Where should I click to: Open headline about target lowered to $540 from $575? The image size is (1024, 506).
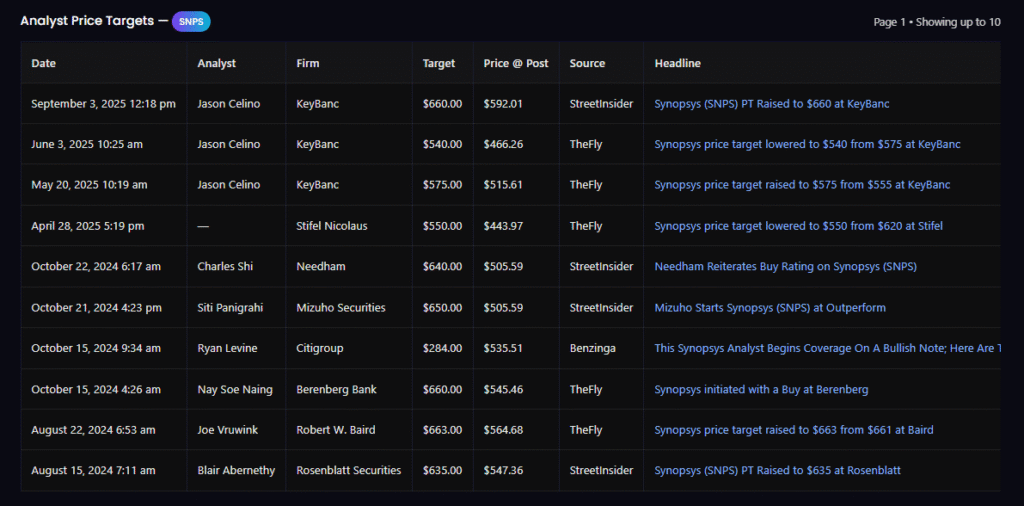click(x=807, y=144)
